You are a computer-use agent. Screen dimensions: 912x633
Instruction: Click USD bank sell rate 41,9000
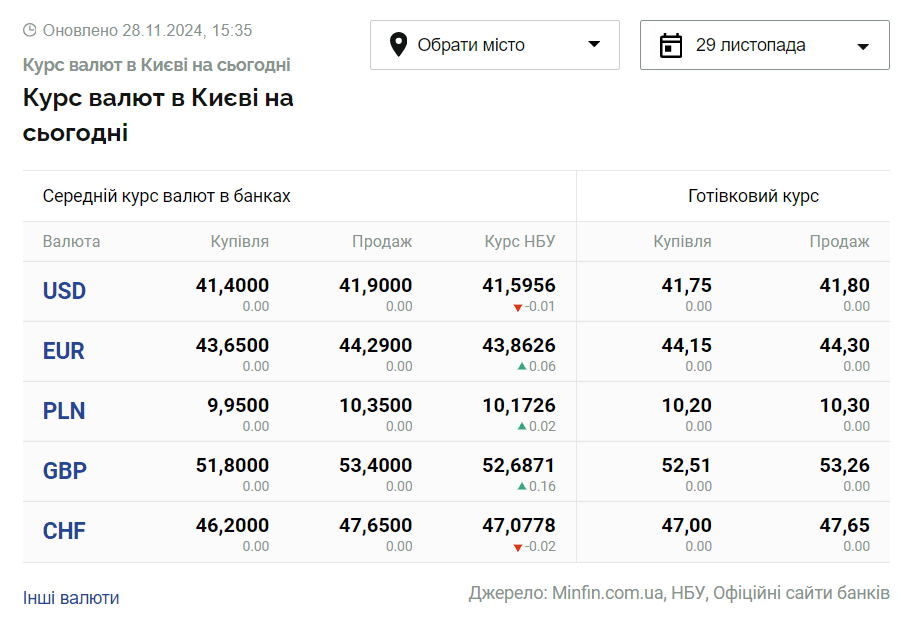[x=376, y=285]
